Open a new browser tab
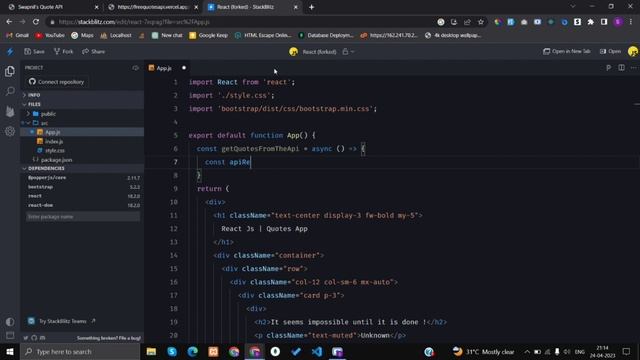The height and width of the screenshot is (360, 640). click(x=311, y=7)
